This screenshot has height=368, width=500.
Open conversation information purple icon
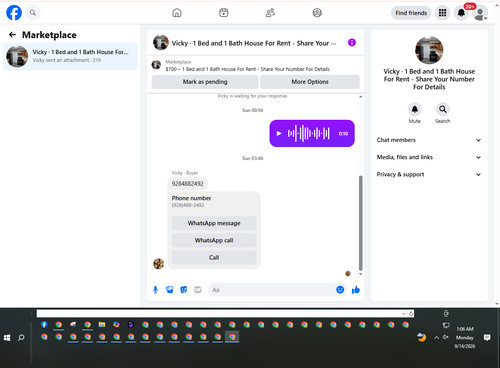pyautogui.click(x=352, y=42)
